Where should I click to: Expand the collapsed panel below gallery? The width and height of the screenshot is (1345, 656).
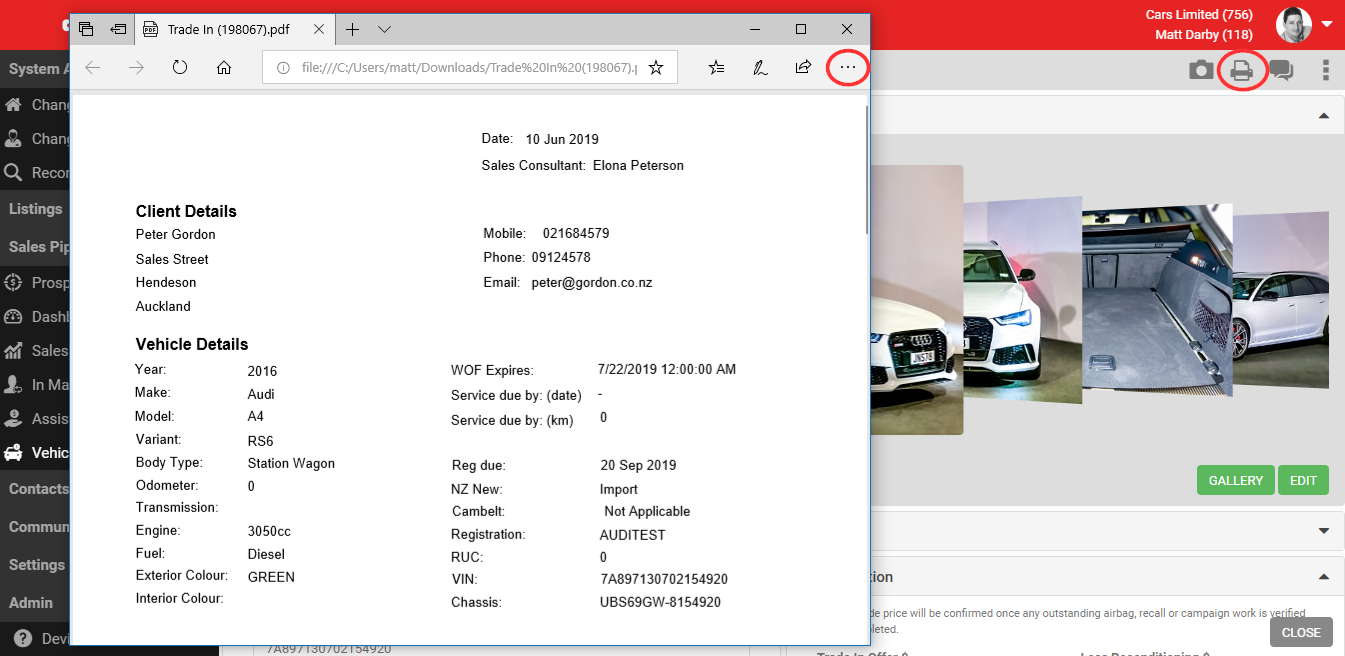(x=1324, y=530)
